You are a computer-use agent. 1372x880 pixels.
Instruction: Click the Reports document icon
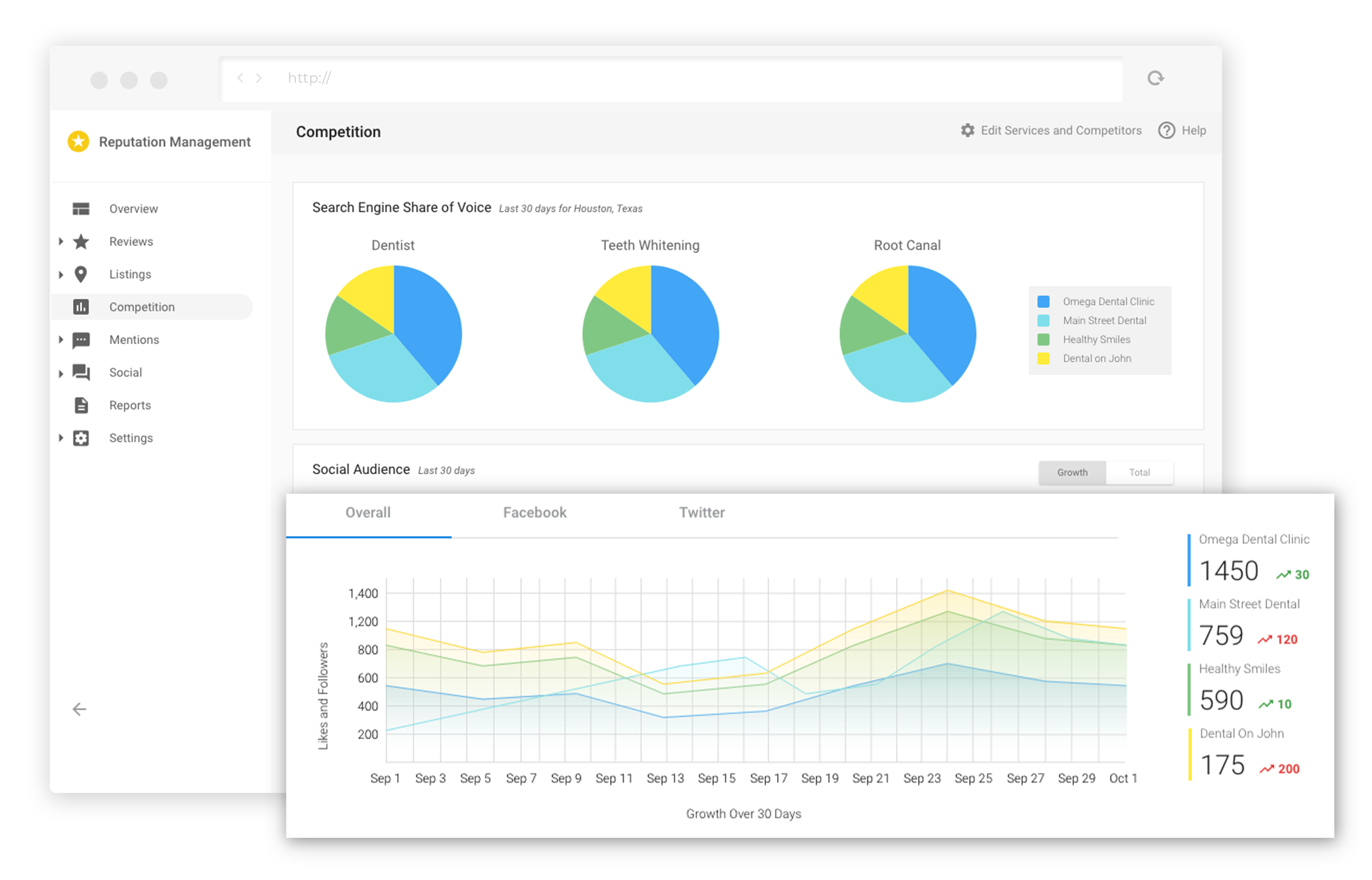pos(81,405)
